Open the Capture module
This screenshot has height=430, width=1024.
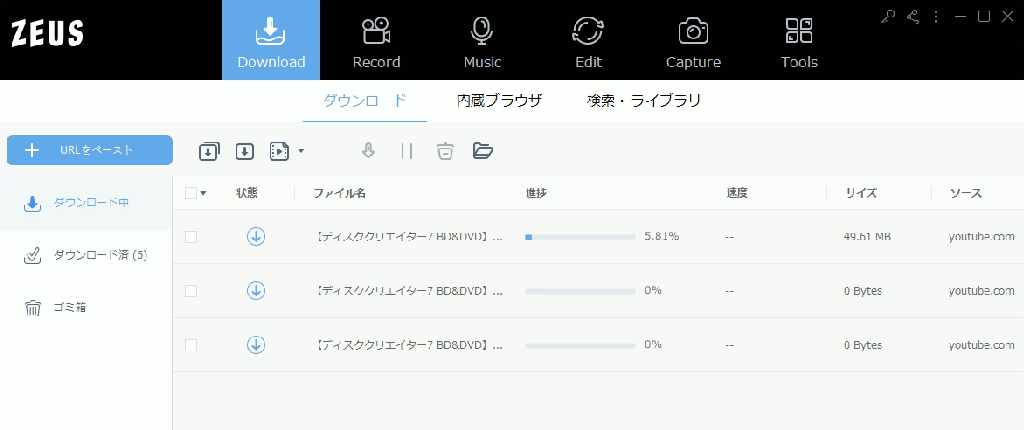693,42
